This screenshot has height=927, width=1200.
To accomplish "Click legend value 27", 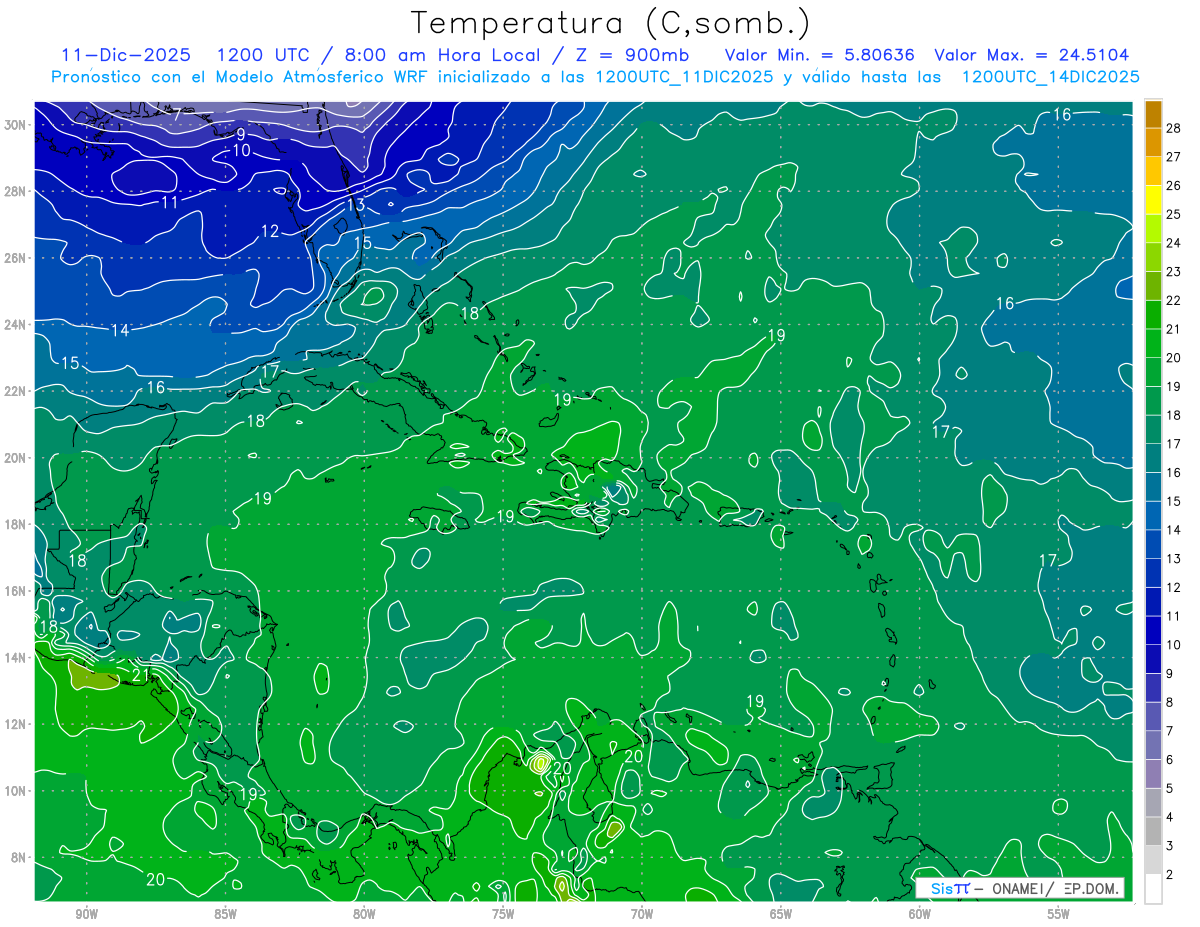I will tap(1174, 156).
